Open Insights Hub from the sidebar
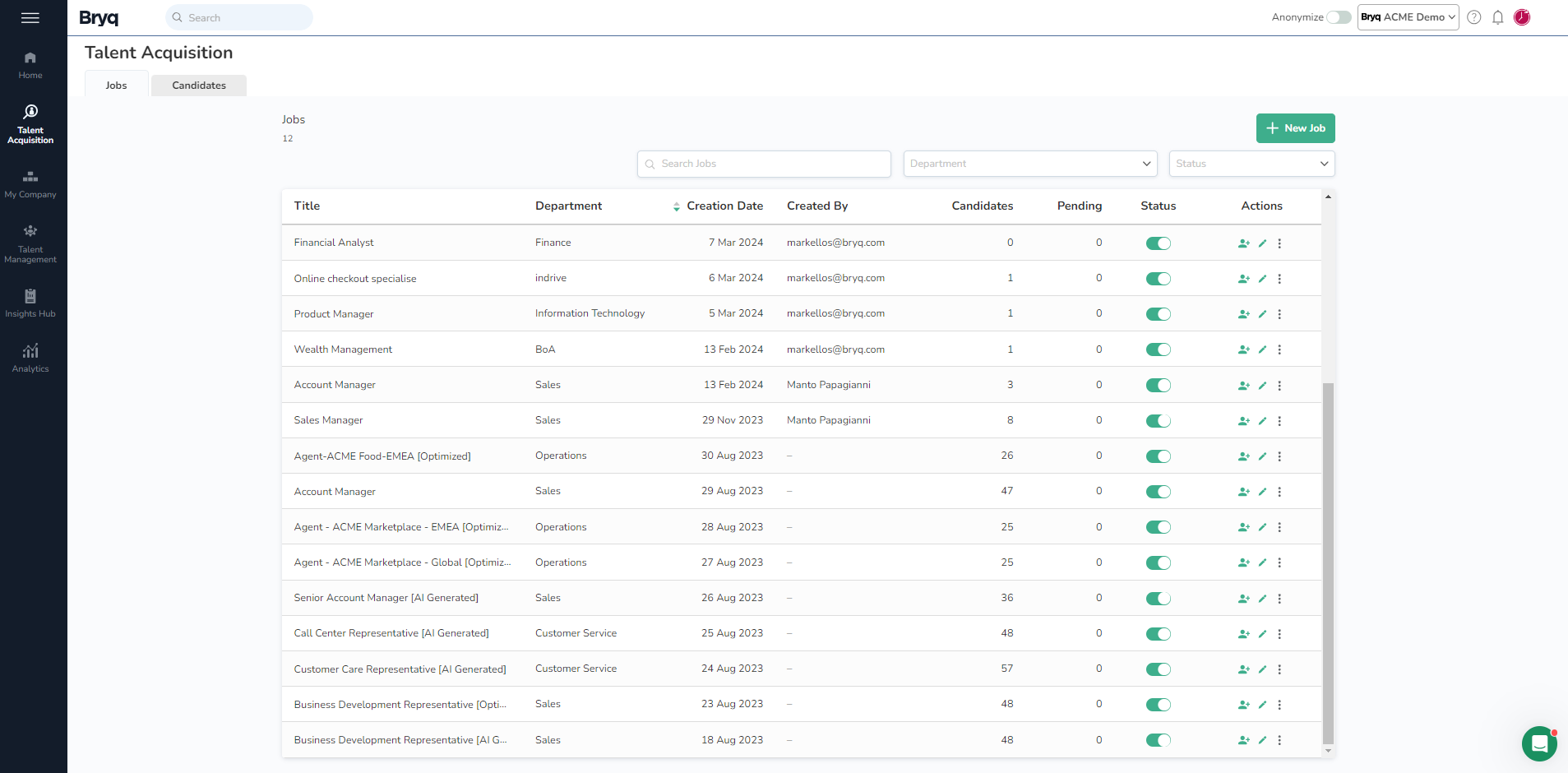Viewport: 1568px width, 773px height. [x=30, y=303]
